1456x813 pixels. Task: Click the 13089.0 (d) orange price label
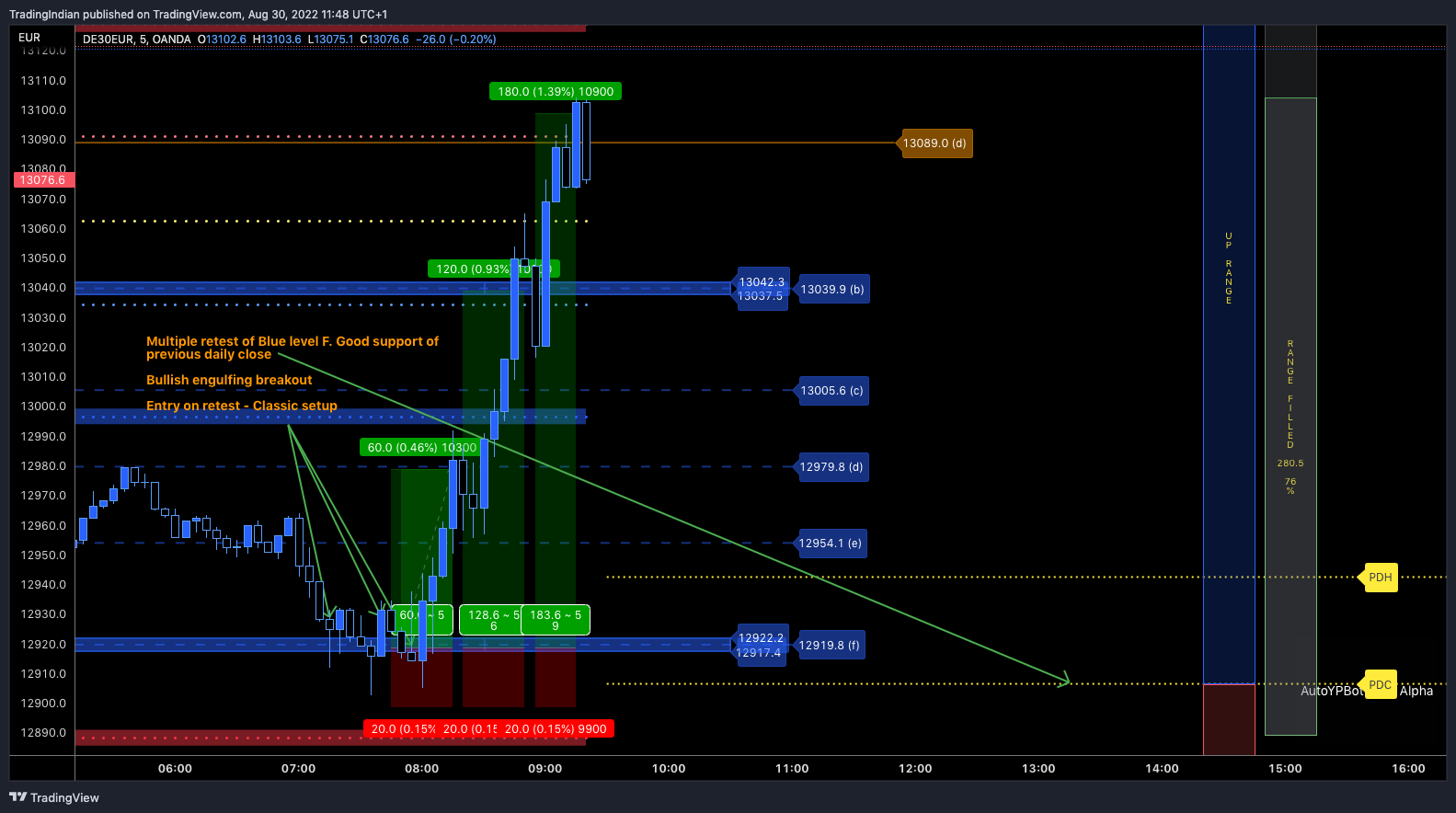pos(934,143)
